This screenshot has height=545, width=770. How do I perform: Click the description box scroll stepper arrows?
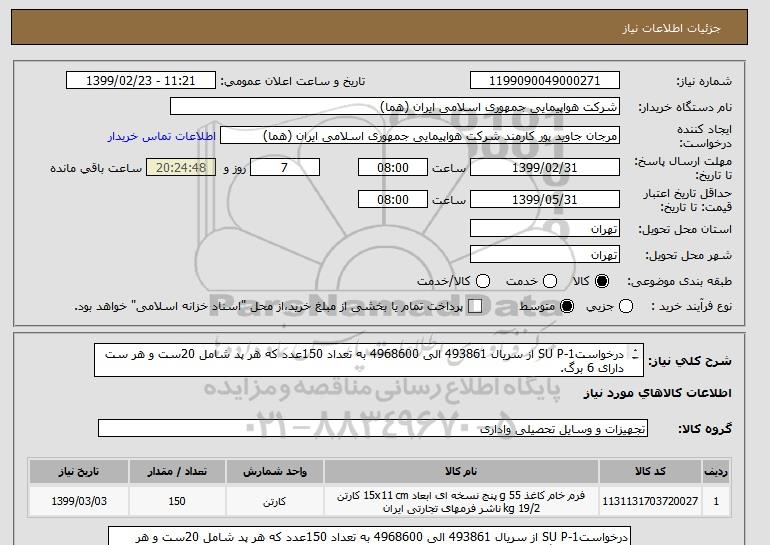pos(635,354)
